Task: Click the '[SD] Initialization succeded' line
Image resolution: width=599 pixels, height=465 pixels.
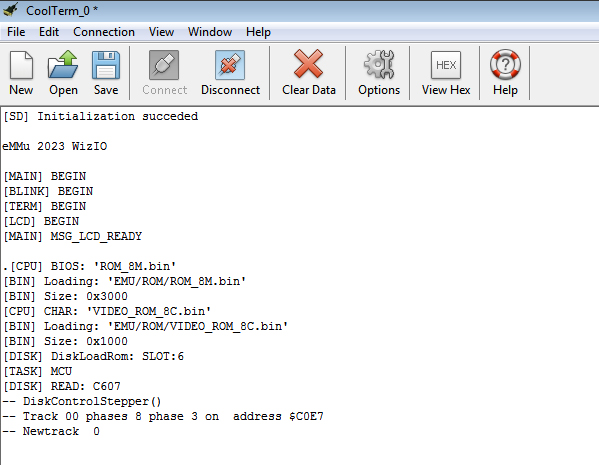Action: (100, 116)
